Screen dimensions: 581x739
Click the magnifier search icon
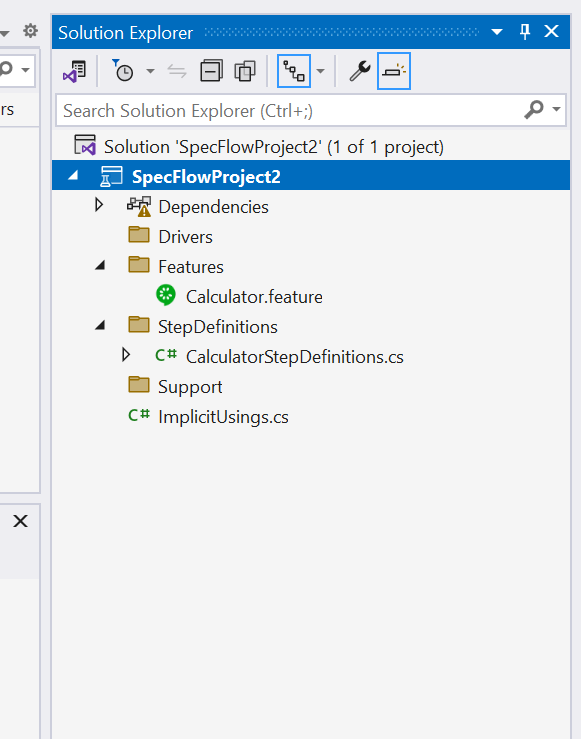(x=534, y=110)
